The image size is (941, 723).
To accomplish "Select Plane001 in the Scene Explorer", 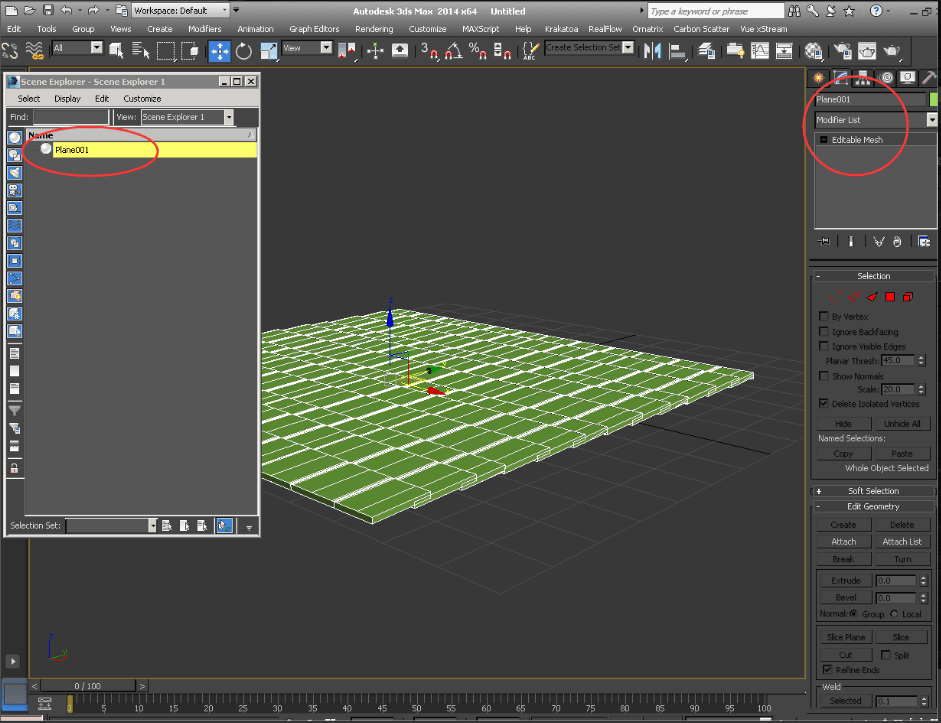I will tap(73, 148).
